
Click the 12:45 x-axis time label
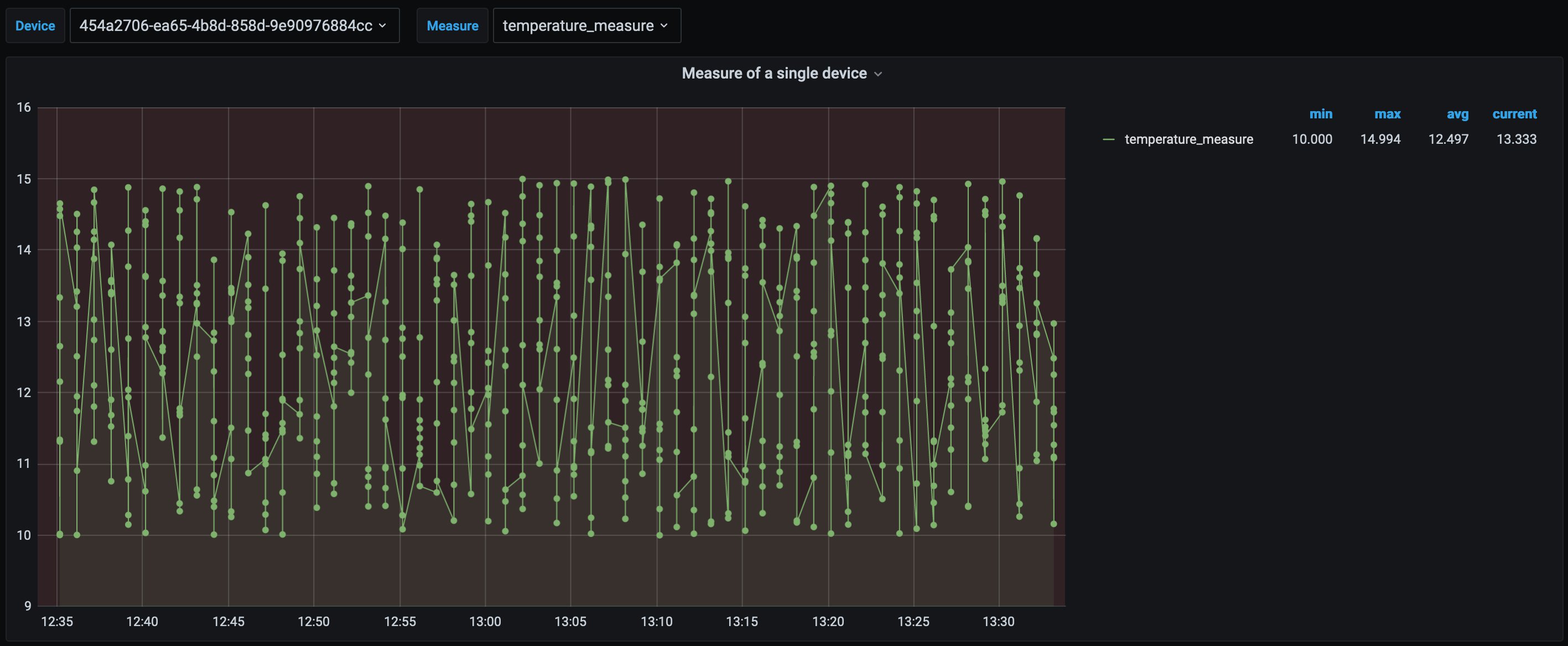(229, 622)
